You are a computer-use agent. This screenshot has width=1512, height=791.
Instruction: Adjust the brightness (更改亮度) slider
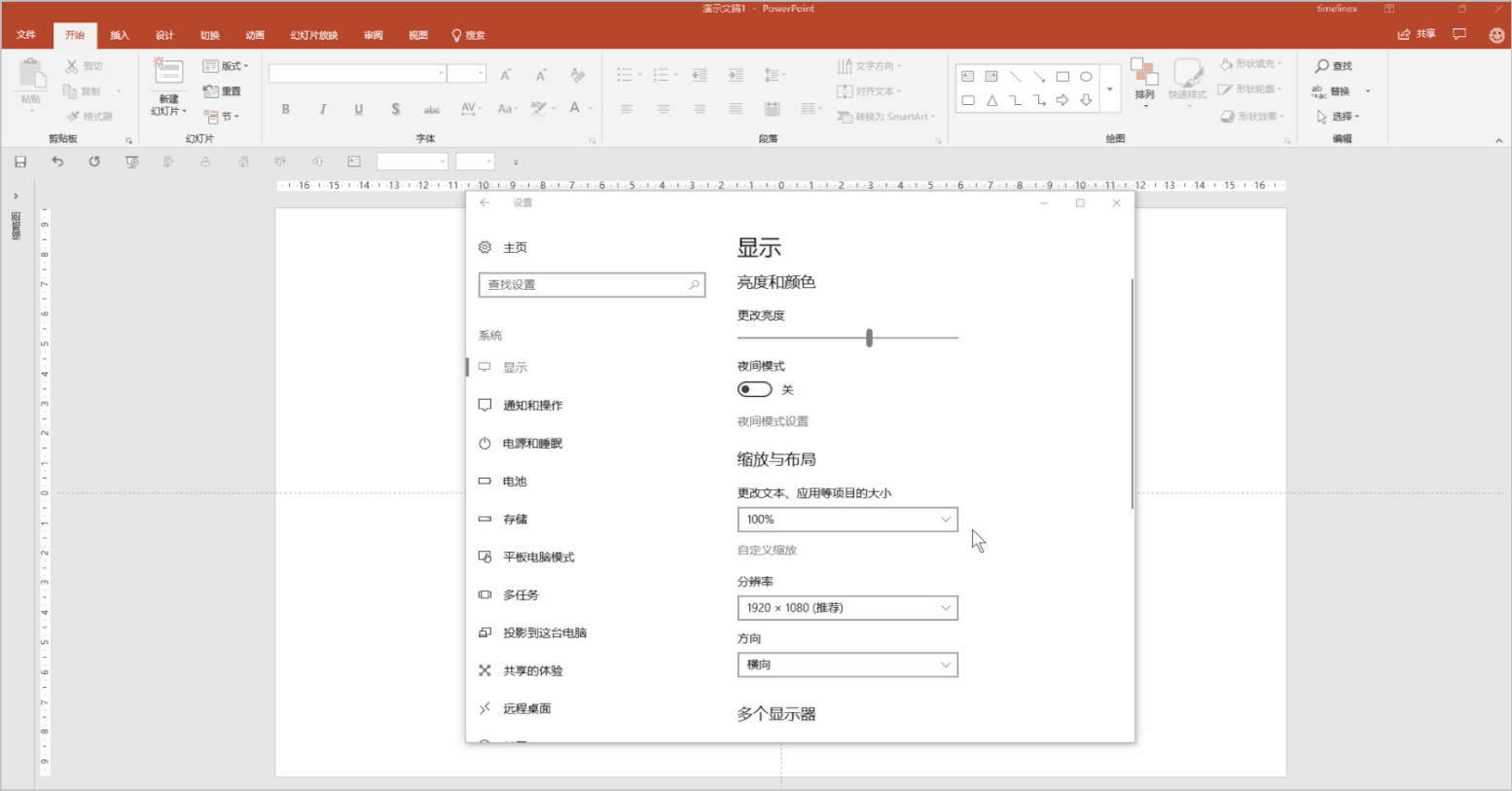(x=847, y=338)
